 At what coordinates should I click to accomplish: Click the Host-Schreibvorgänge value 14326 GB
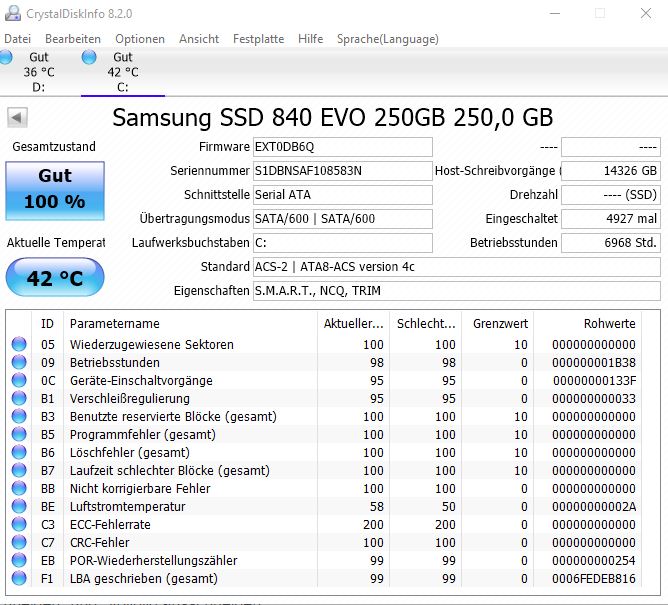coord(611,171)
